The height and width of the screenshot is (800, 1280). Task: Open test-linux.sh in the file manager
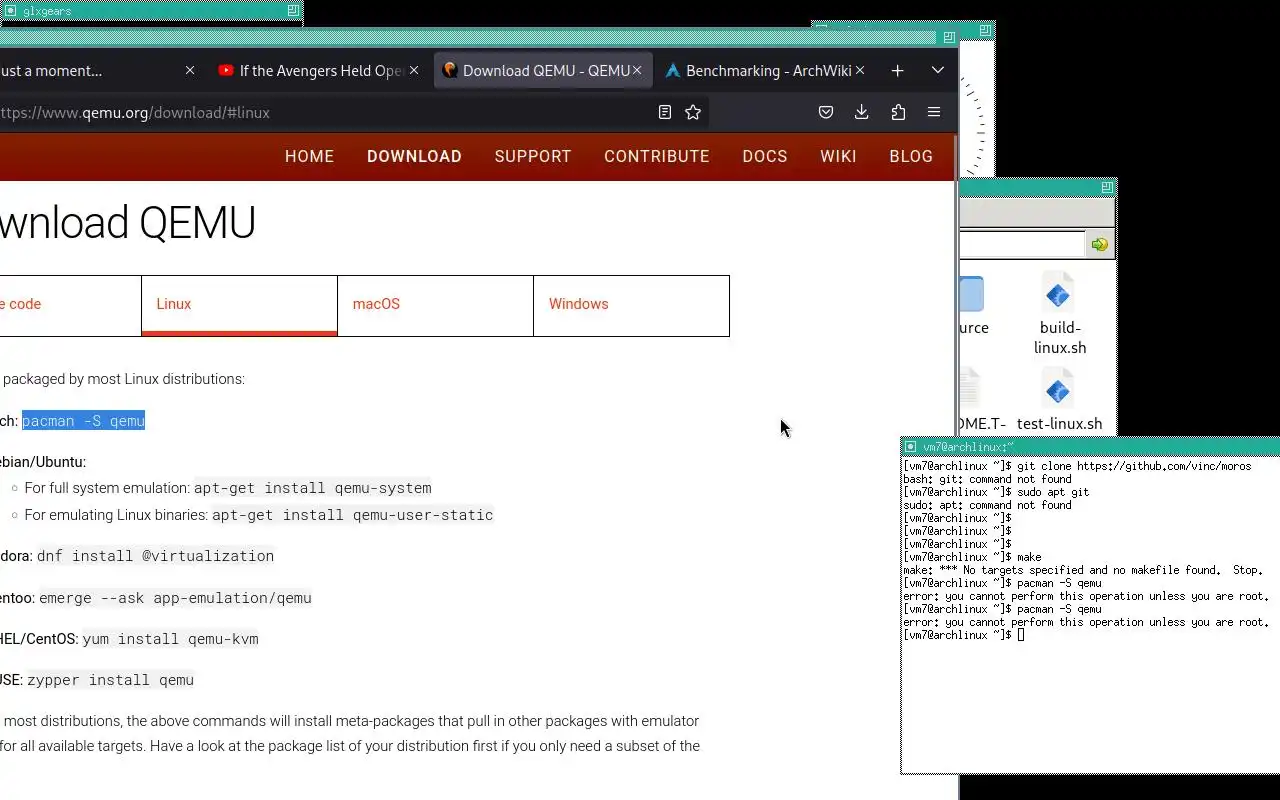1059,401
